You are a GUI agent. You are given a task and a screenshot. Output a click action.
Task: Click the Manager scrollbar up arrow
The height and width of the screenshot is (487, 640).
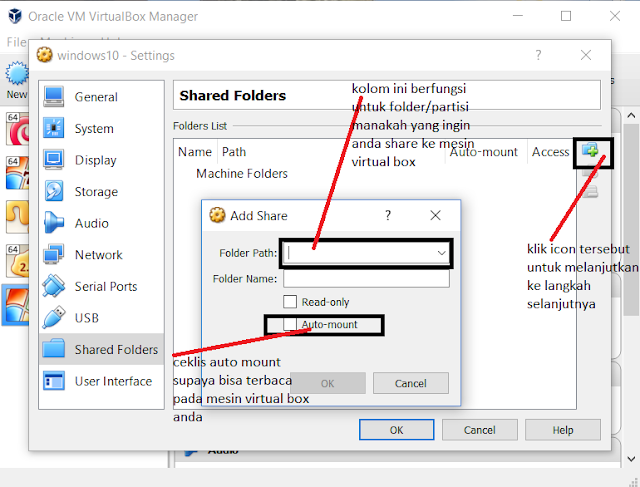631,115
